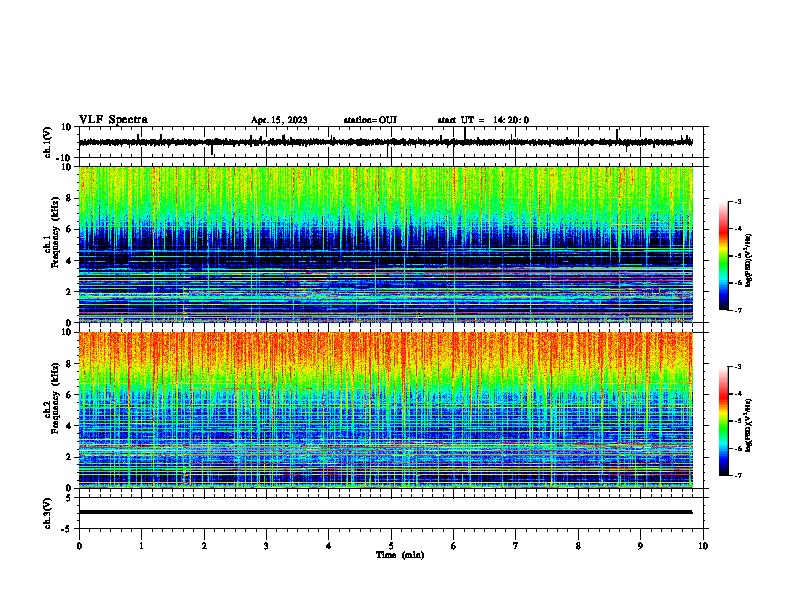Screen dimensions: 792x612
Task: Click the "station=OUI" header label
Action: pyautogui.click(x=370, y=120)
